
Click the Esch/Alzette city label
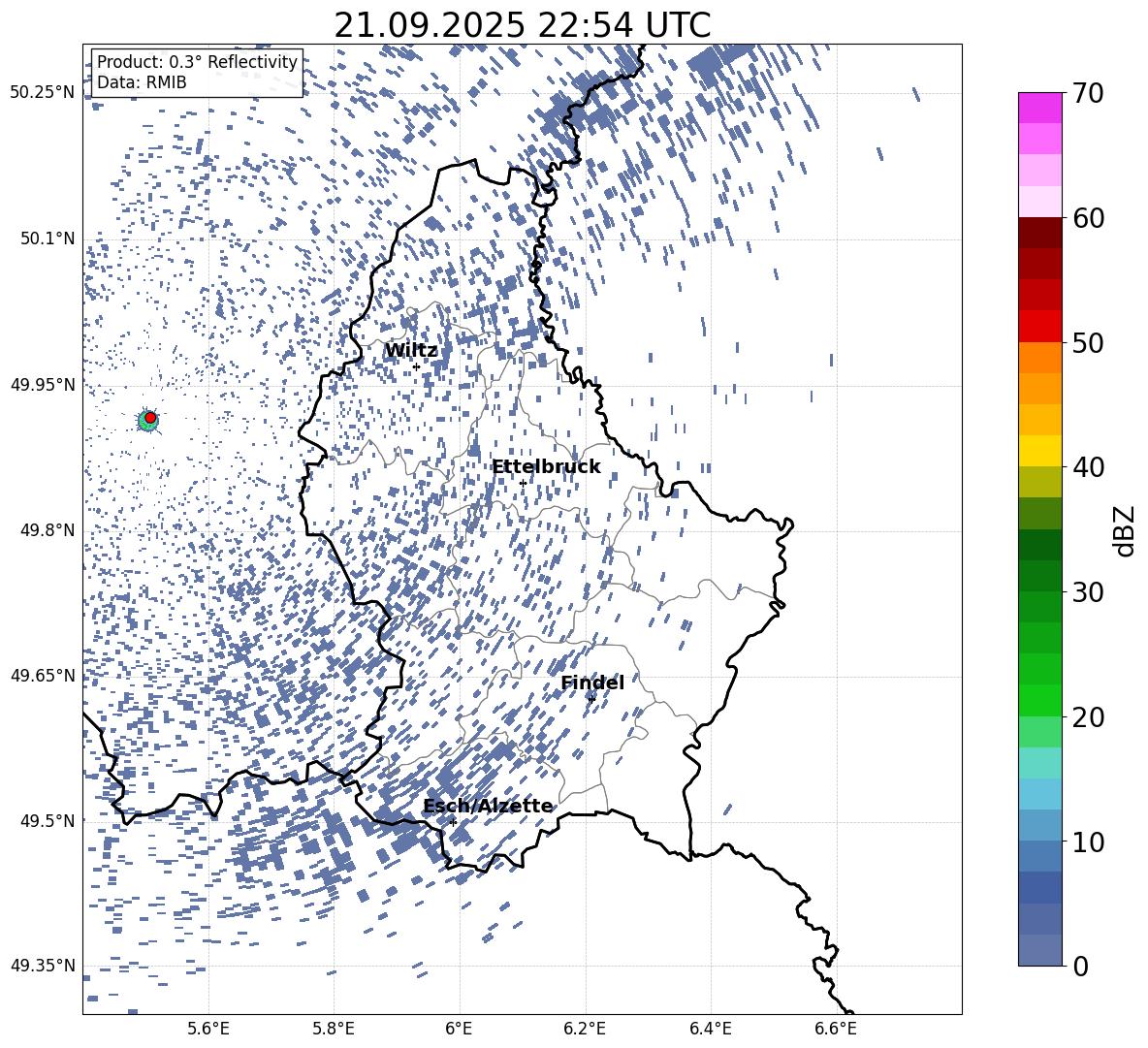point(489,806)
